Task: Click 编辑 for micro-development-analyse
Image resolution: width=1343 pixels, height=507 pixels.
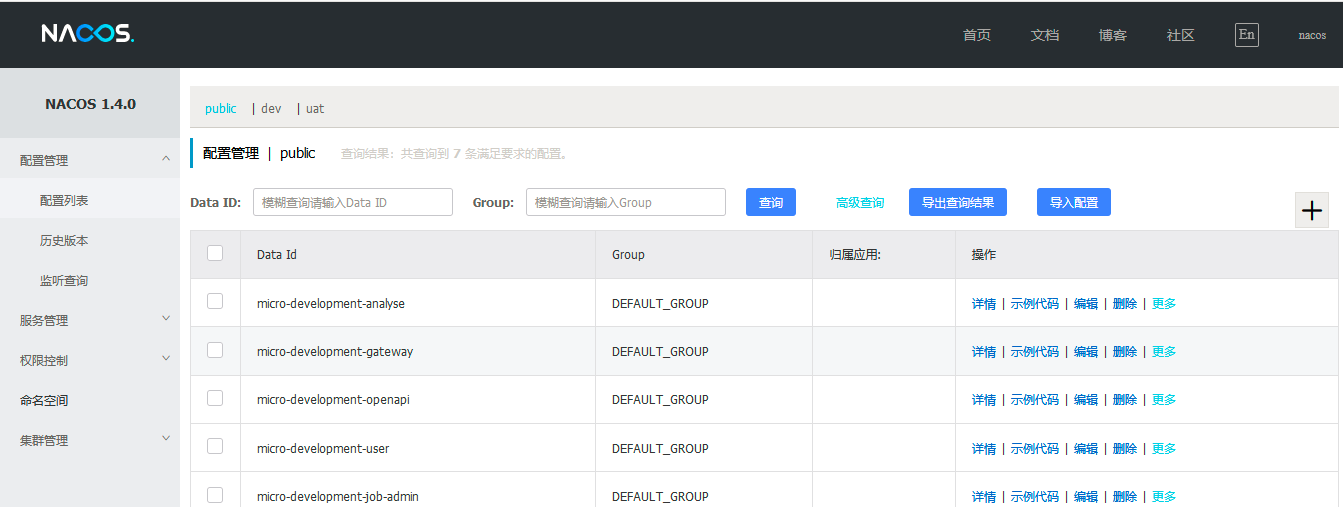Action: (1086, 303)
